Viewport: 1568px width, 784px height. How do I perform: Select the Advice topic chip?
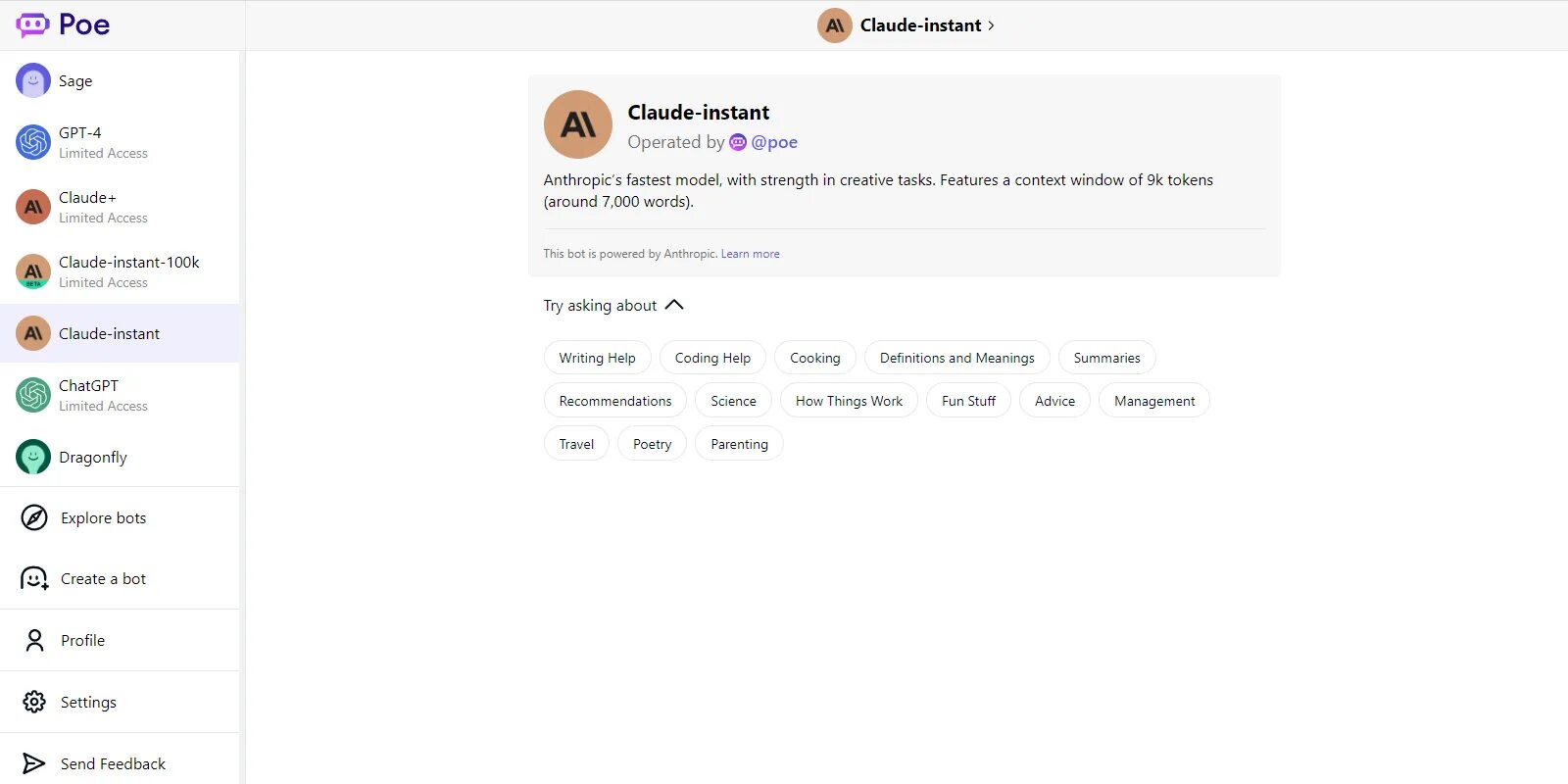1055,401
